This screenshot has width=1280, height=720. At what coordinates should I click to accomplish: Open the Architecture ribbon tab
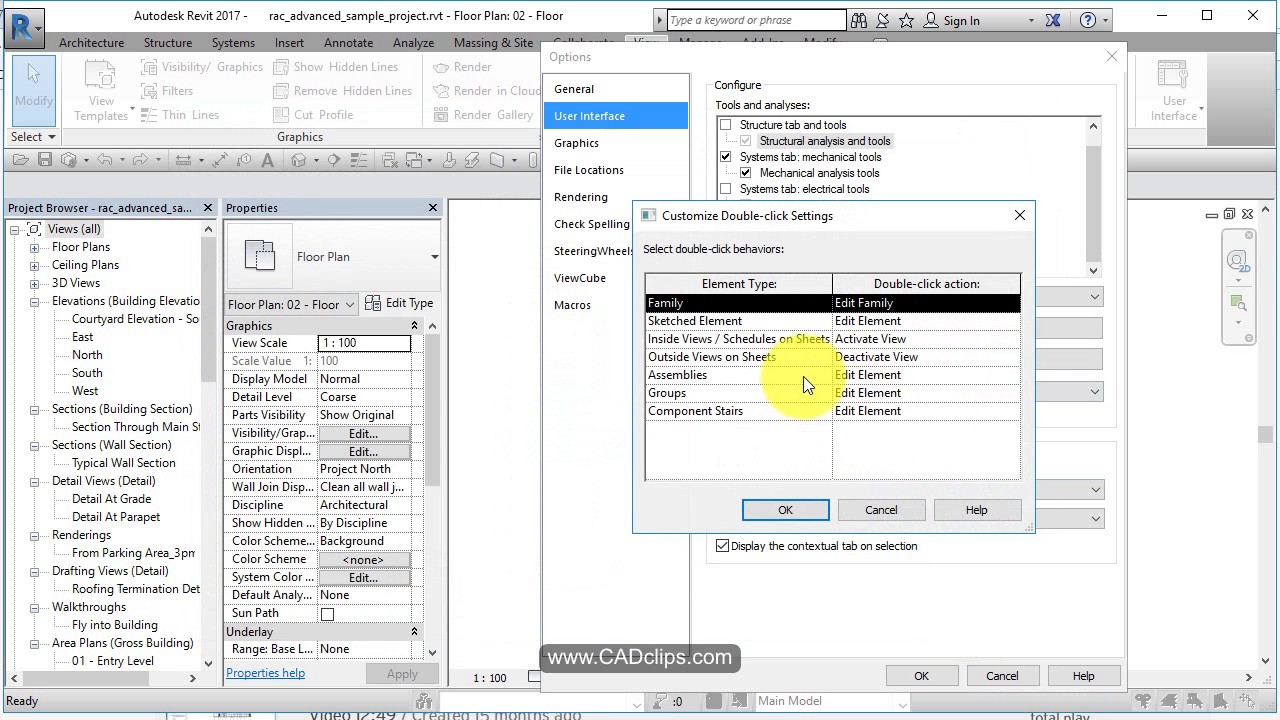point(91,43)
